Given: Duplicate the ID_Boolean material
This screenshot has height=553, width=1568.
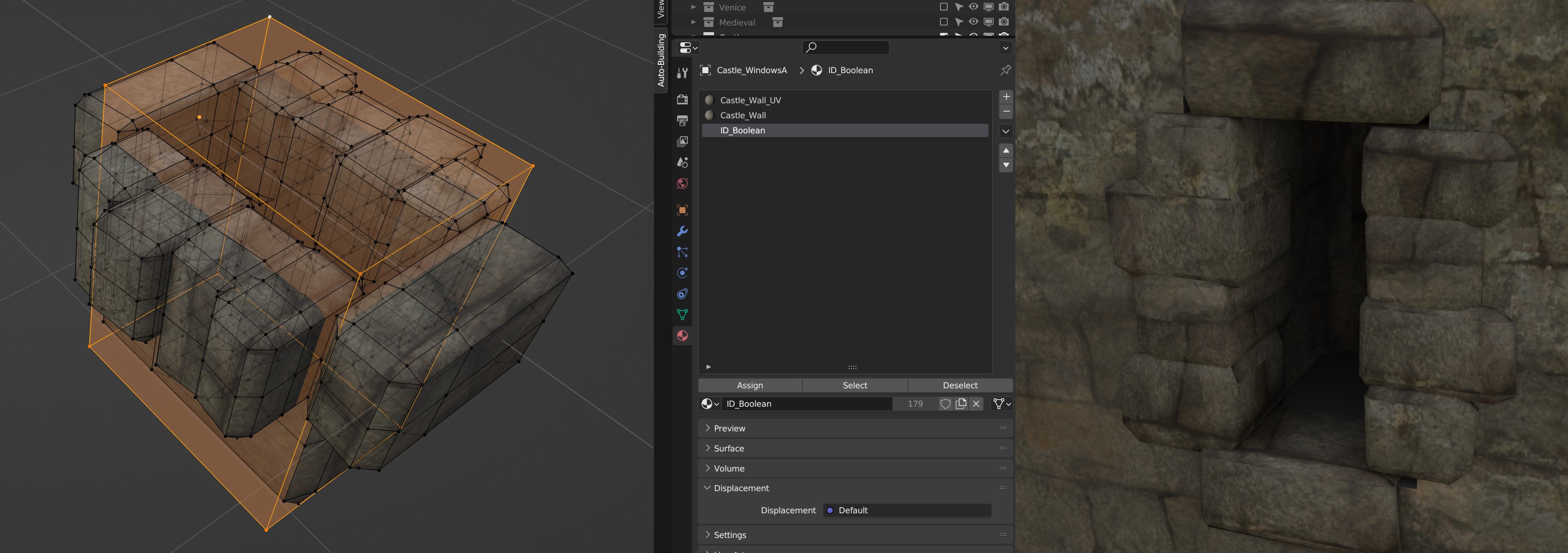Looking at the screenshot, I should coord(961,403).
